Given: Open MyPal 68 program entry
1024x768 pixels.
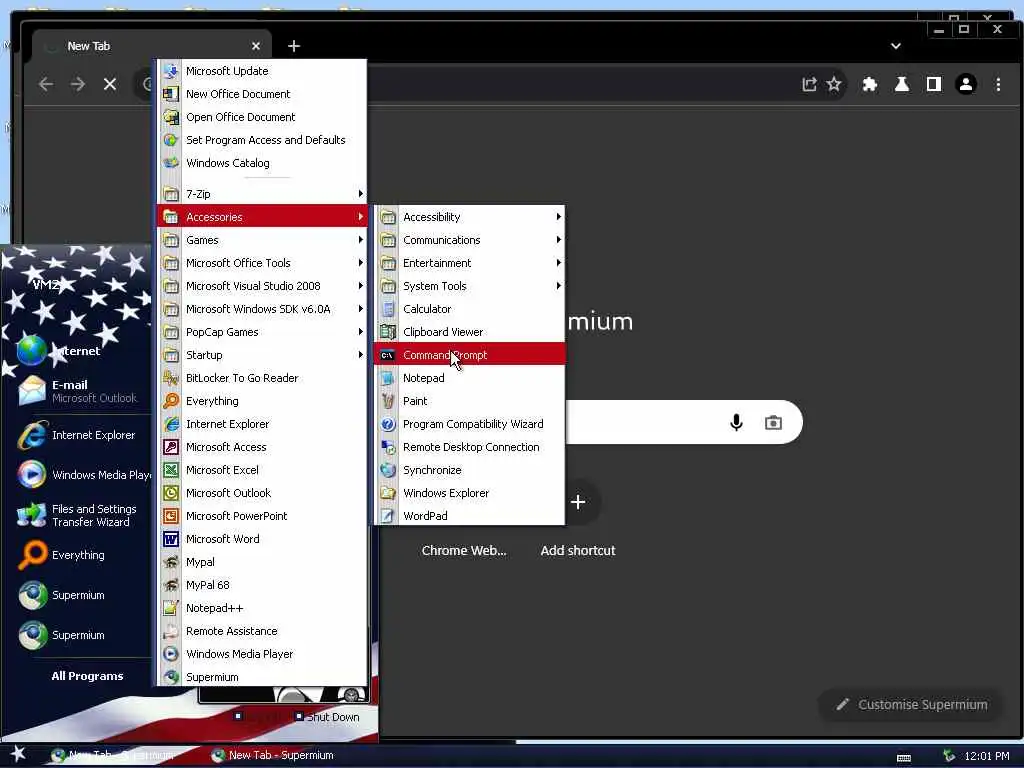Looking at the screenshot, I should [262, 584].
